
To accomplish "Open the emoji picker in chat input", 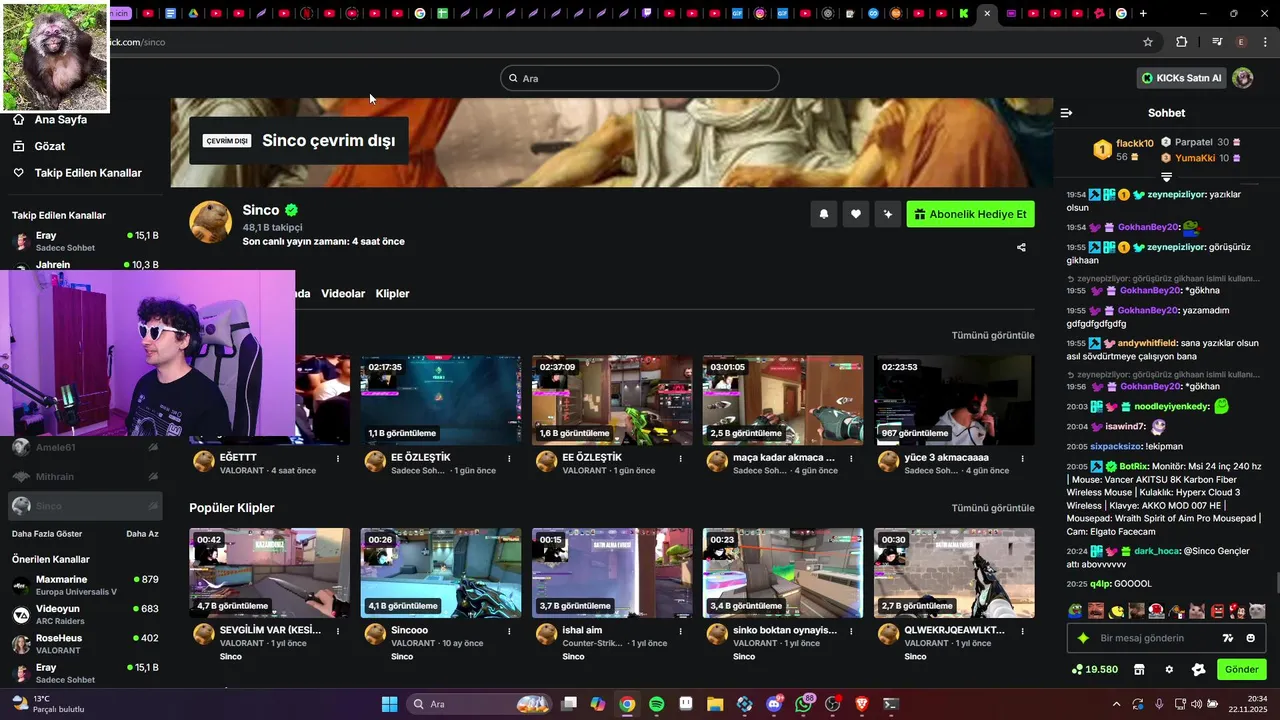I will click(1251, 638).
